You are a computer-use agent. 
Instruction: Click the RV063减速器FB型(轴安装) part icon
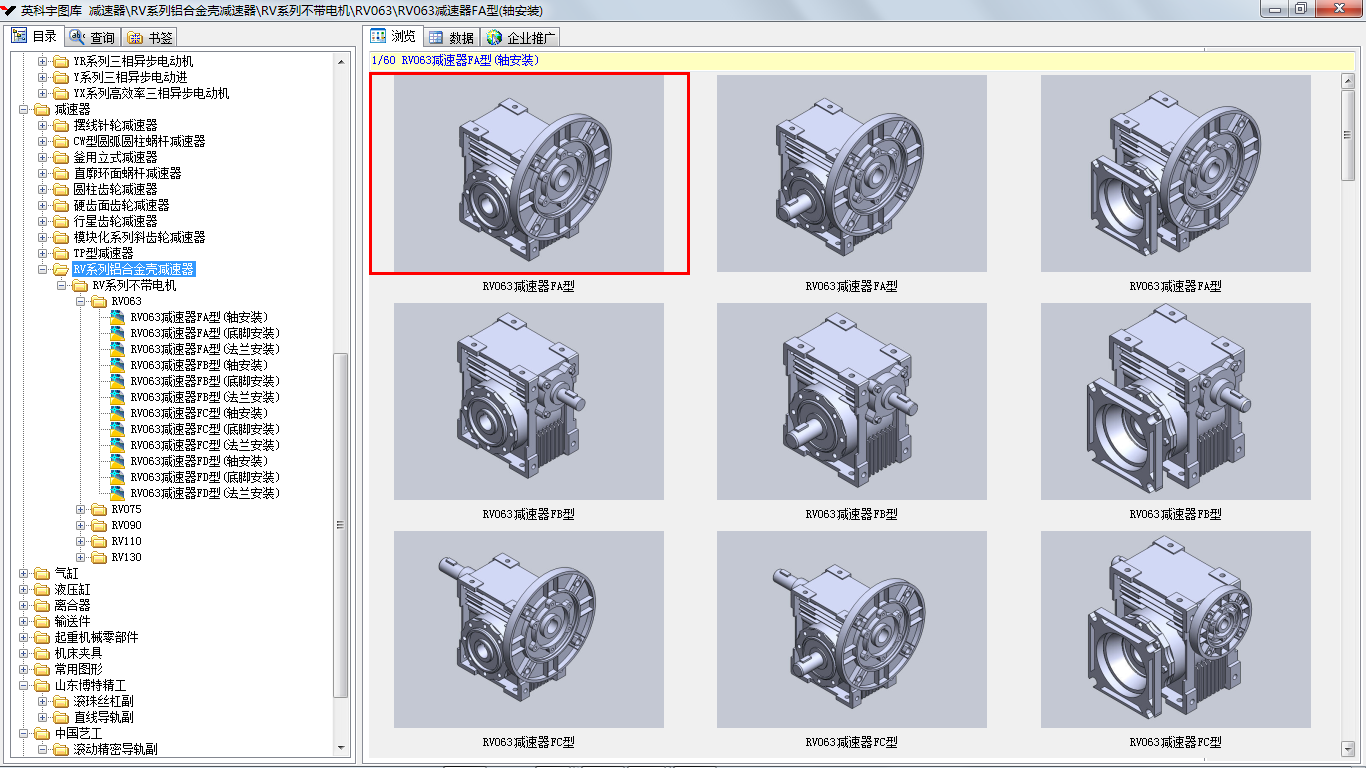(x=118, y=365)
